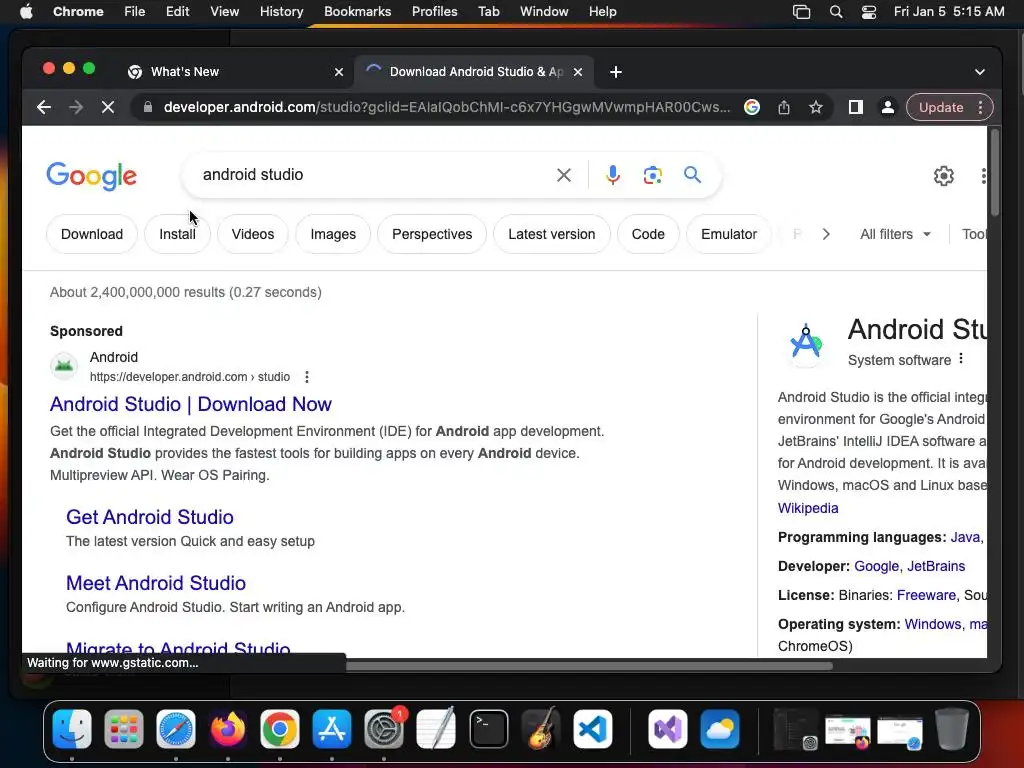Image resolution: width=1024 pixels, height=768 pixels.
Task: Click the Google logo
Action: [x=91, y=176]
